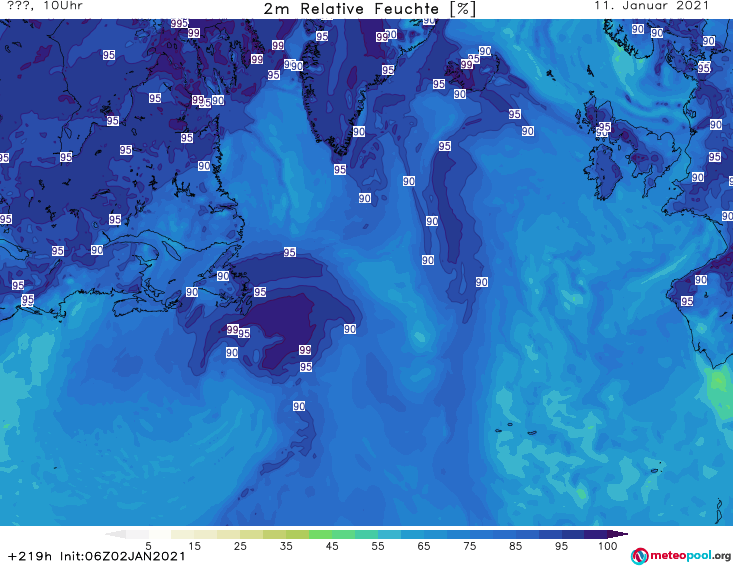Click the meteopool.org logo

[x=681, y=556]
